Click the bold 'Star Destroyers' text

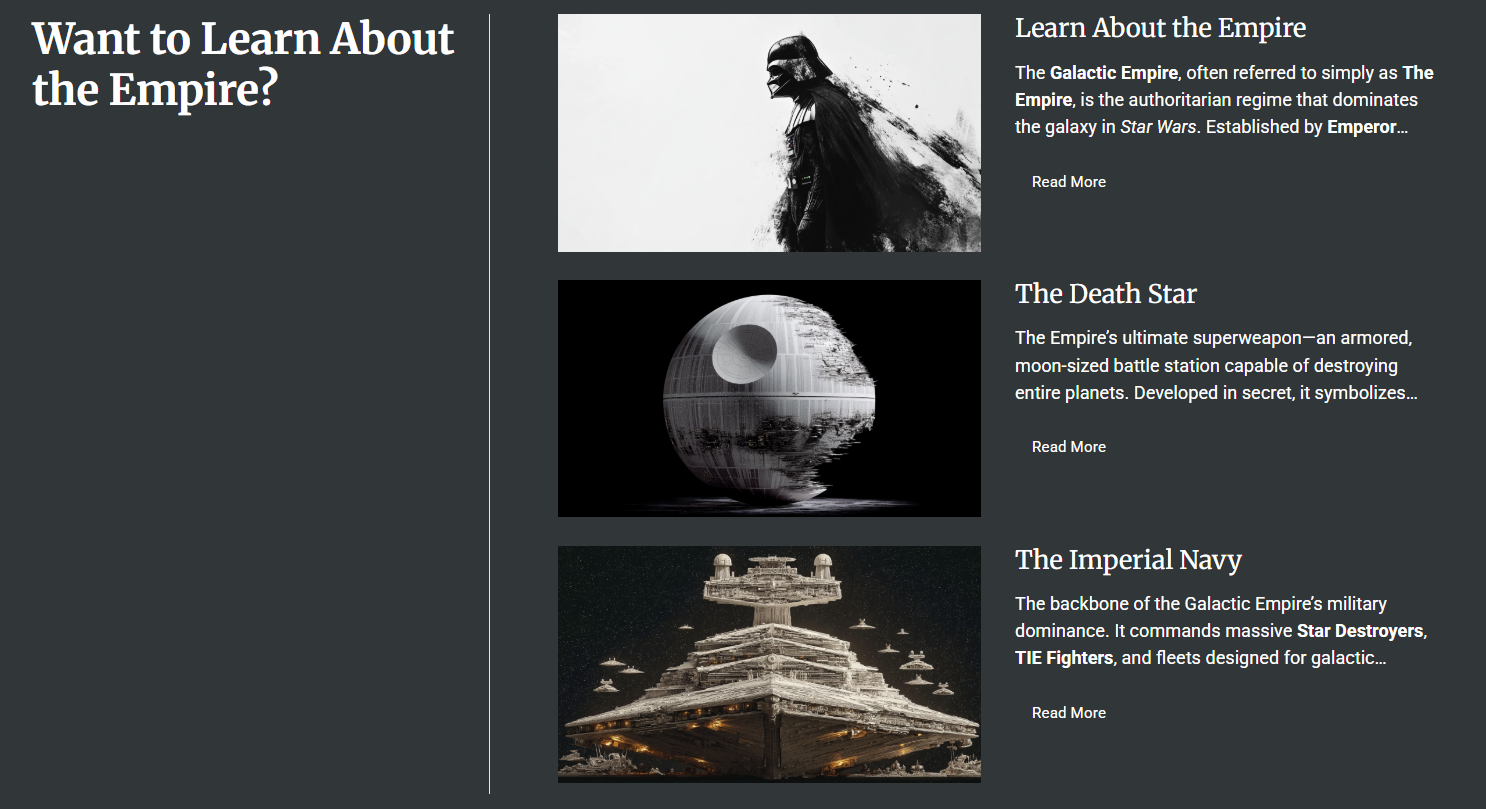pyautogui.click(x=1361, y=631)
